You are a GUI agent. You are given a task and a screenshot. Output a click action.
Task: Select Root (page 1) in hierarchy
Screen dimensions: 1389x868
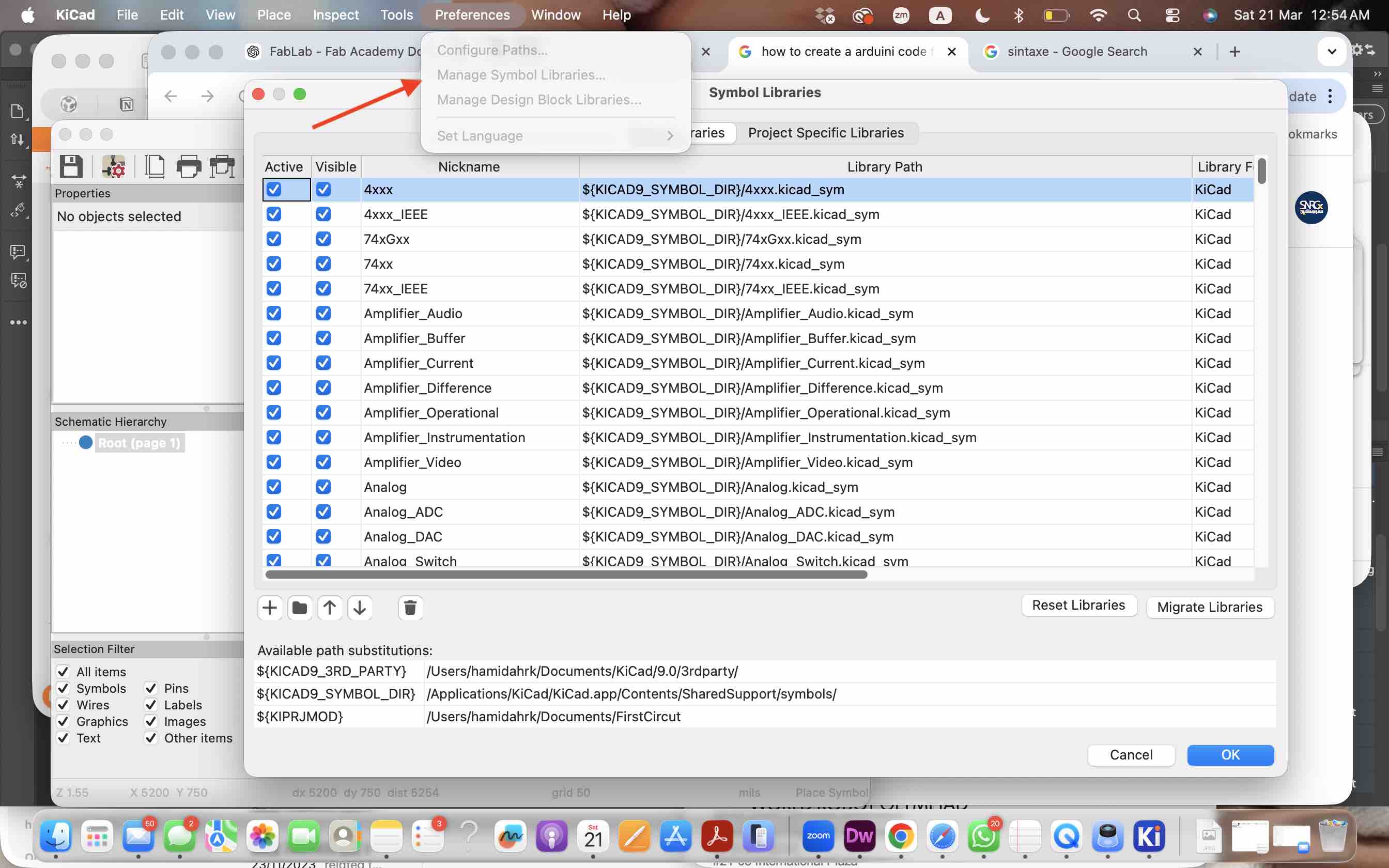tap(139, 443)
